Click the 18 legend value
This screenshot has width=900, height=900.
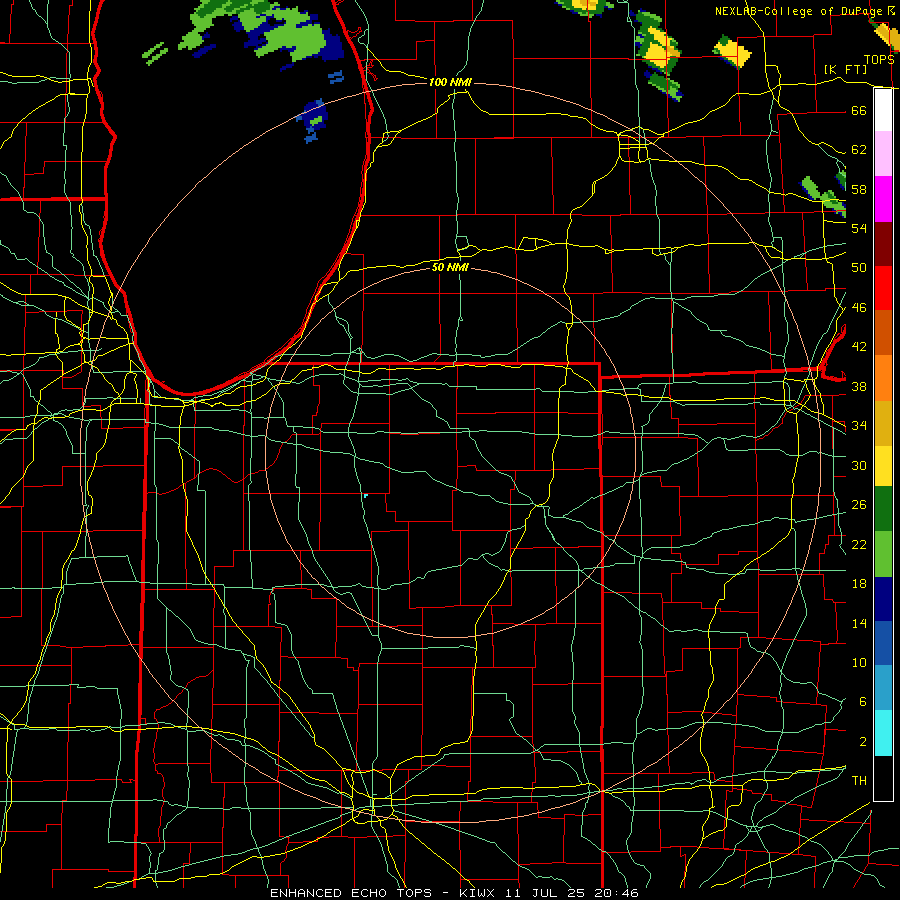point(859,584)
